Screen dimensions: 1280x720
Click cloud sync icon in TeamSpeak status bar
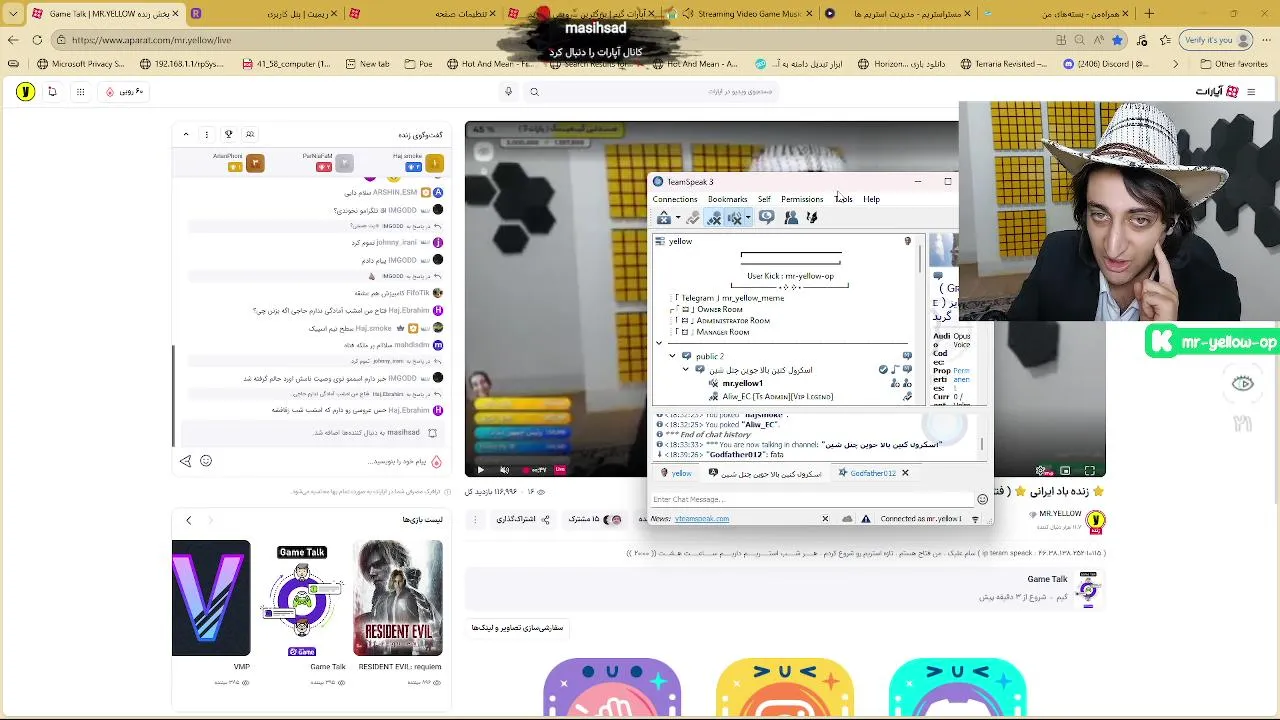point(847,519)
